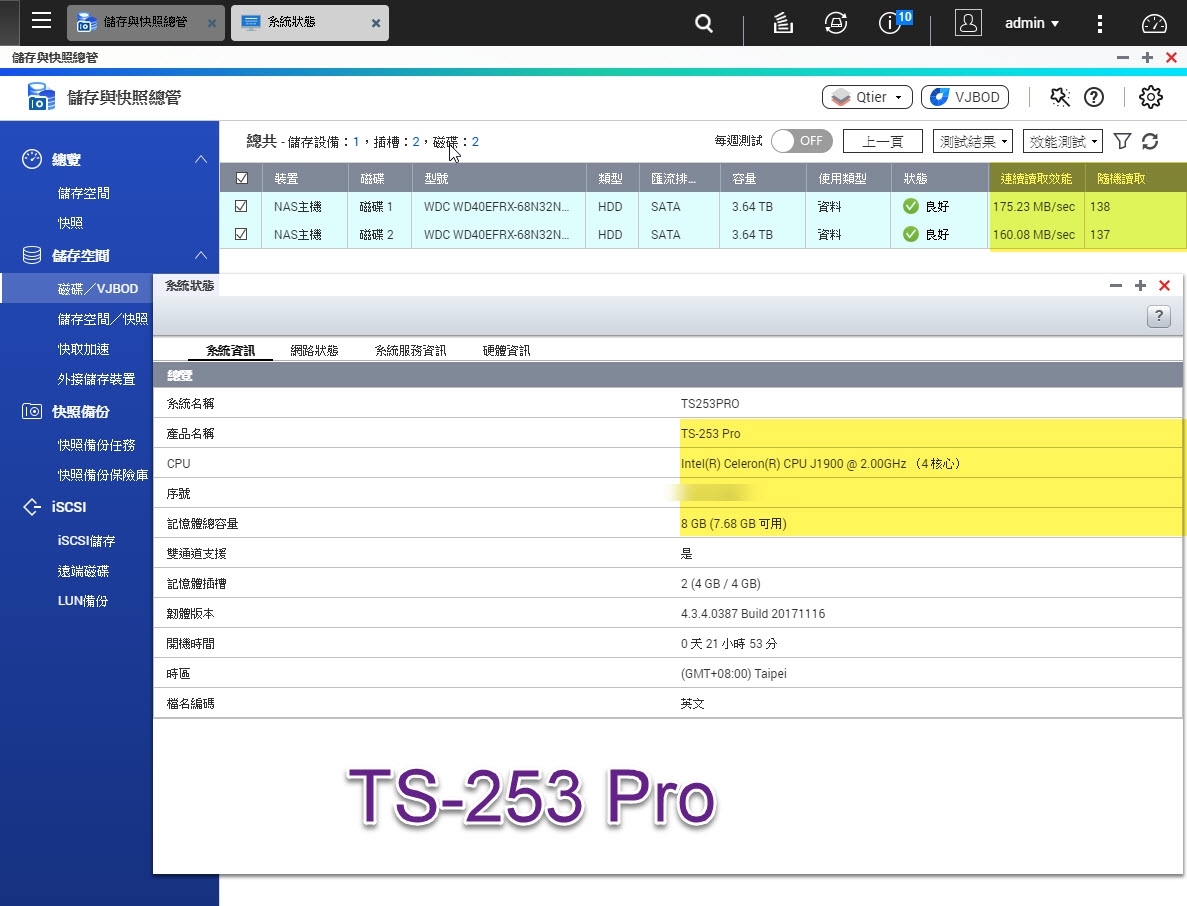The image size is (1187, 906).
Task: Close the 儲存與快照總管 taskbar tab
Action: pyautogui.click(x=212, y=23)
